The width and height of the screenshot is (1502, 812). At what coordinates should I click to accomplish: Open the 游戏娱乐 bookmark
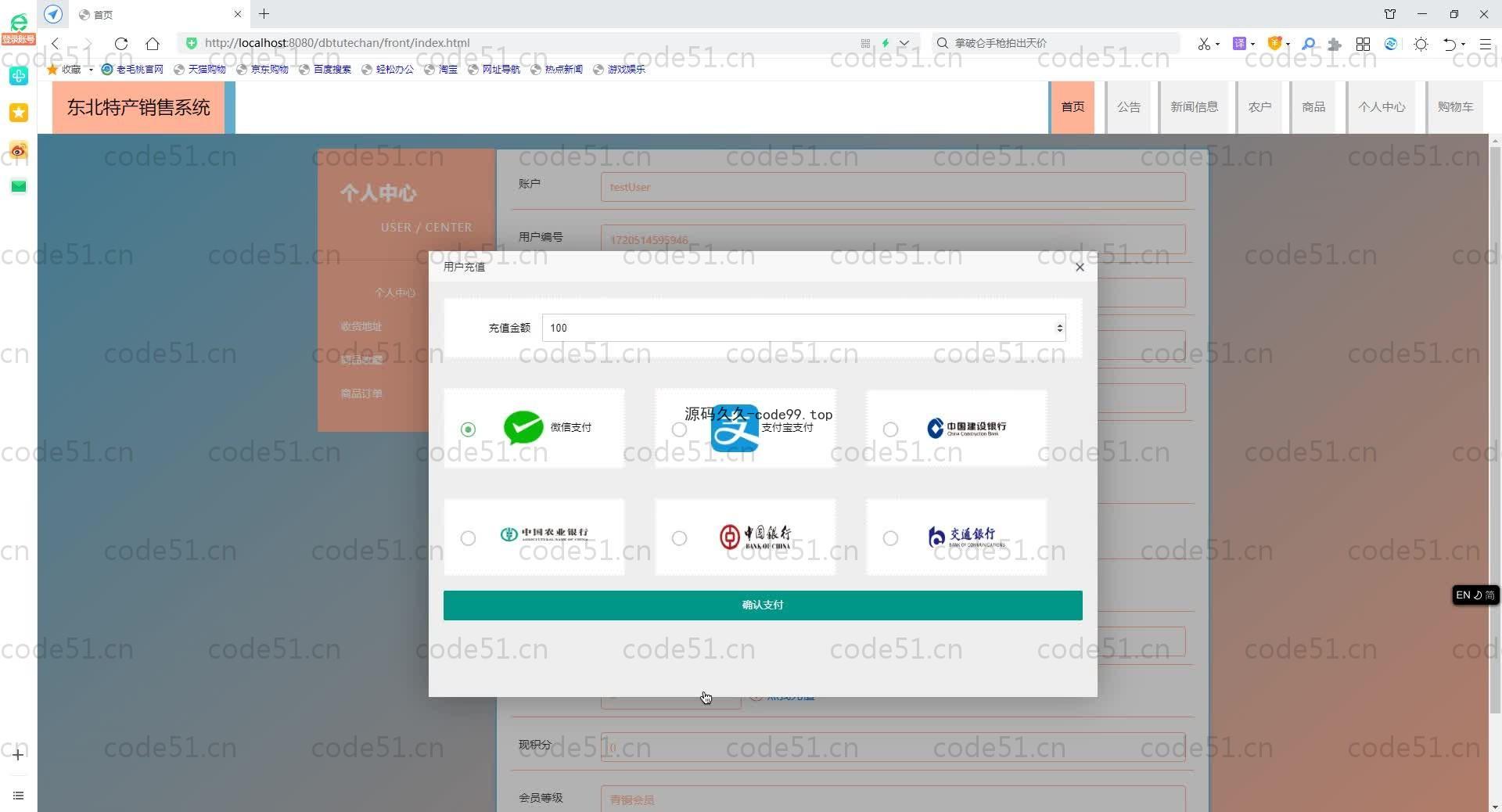(x=619, y=69)
